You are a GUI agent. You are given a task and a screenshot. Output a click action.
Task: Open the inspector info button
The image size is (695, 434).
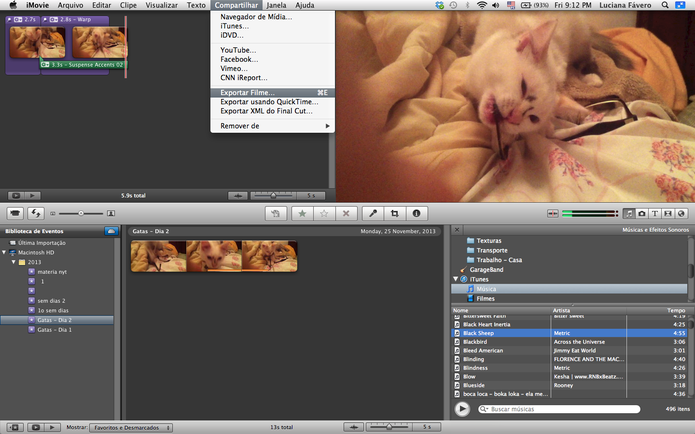pyautogui.click(x=416, y=213)
